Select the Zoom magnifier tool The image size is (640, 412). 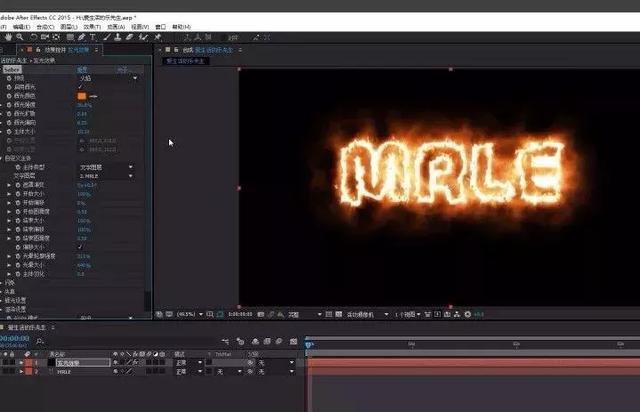(20, 37)
